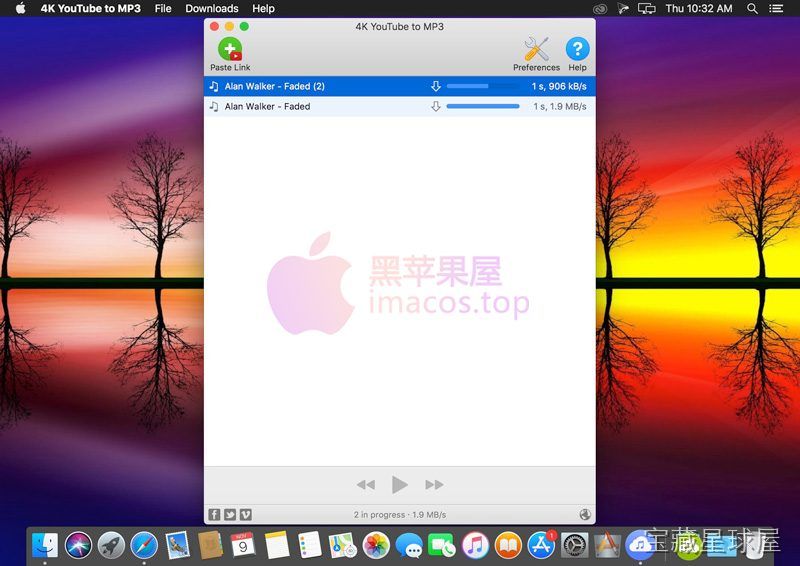
Task: Open Spotlight search magnifier
Action: pos(752,8)
